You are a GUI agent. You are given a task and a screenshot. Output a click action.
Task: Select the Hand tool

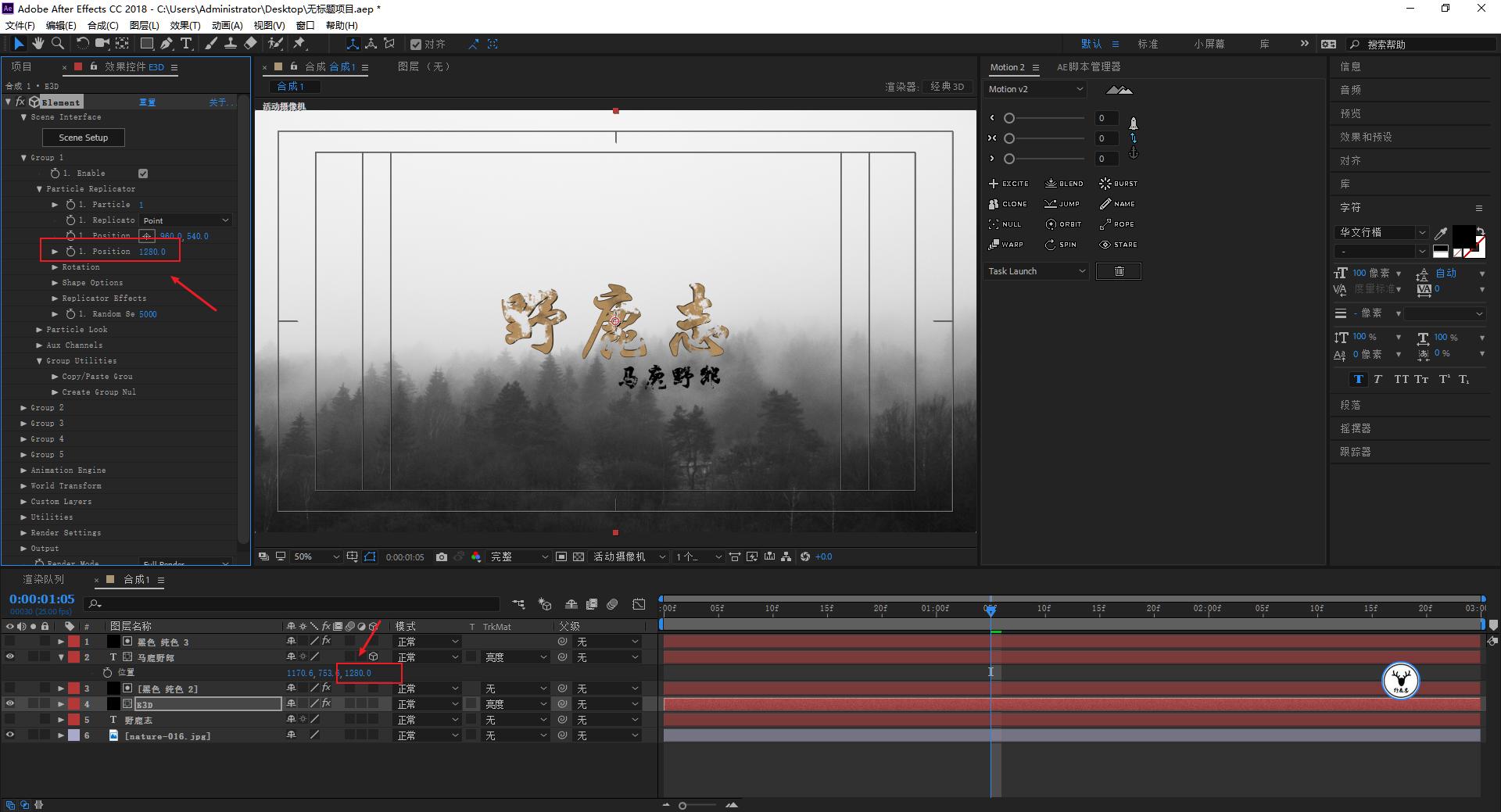coord(38,44)
